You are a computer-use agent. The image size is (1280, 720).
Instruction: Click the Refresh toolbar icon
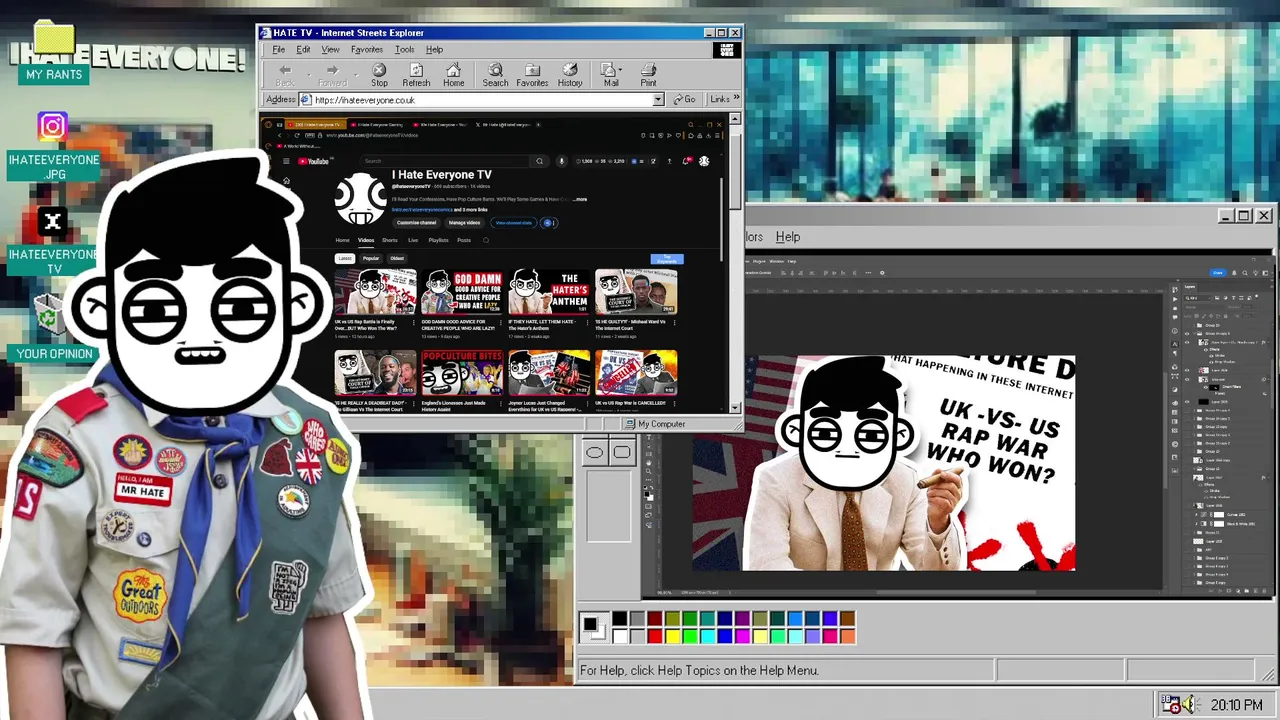pos(416,75)
